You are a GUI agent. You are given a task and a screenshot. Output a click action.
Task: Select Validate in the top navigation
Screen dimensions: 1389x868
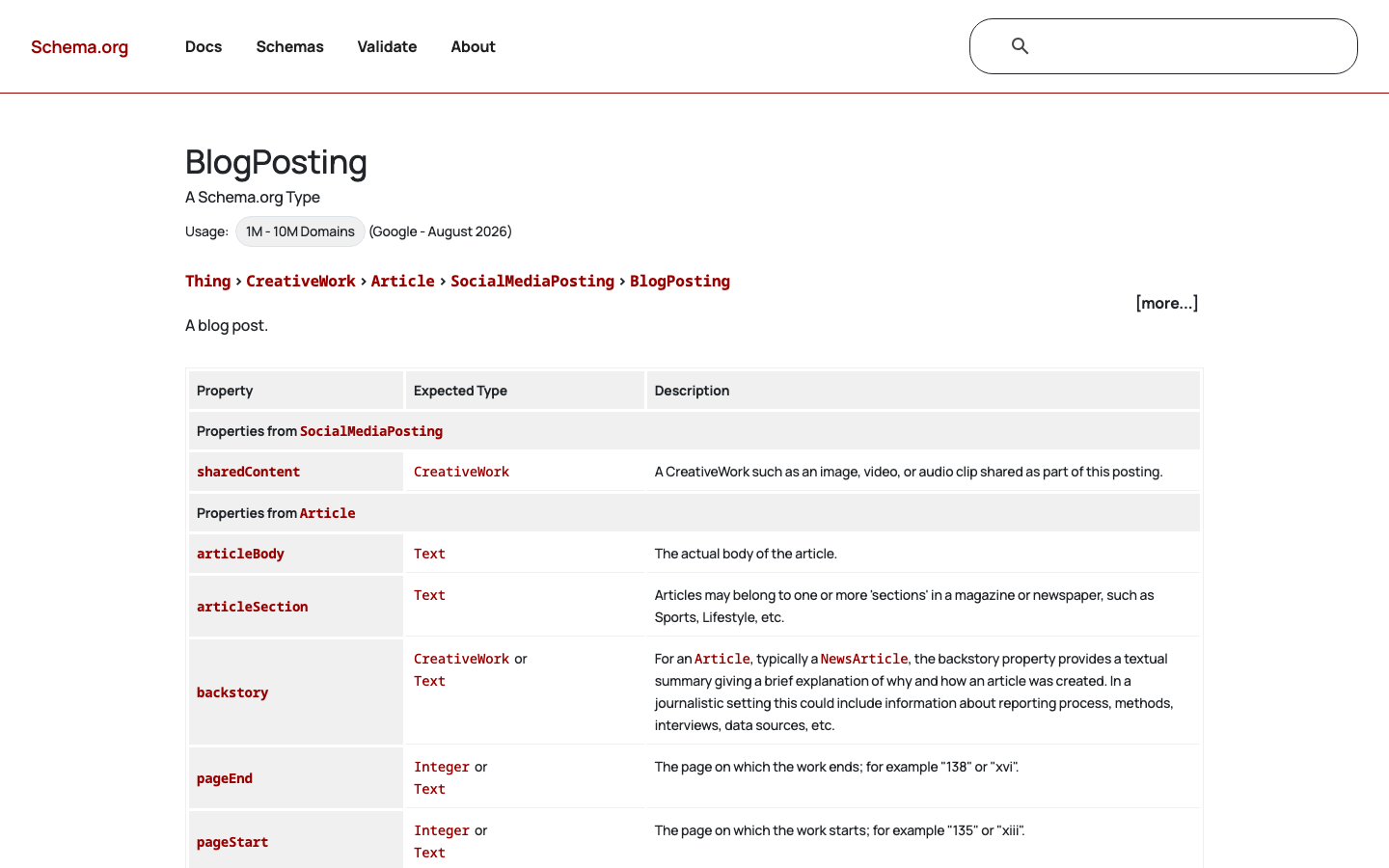pos(387,46)
